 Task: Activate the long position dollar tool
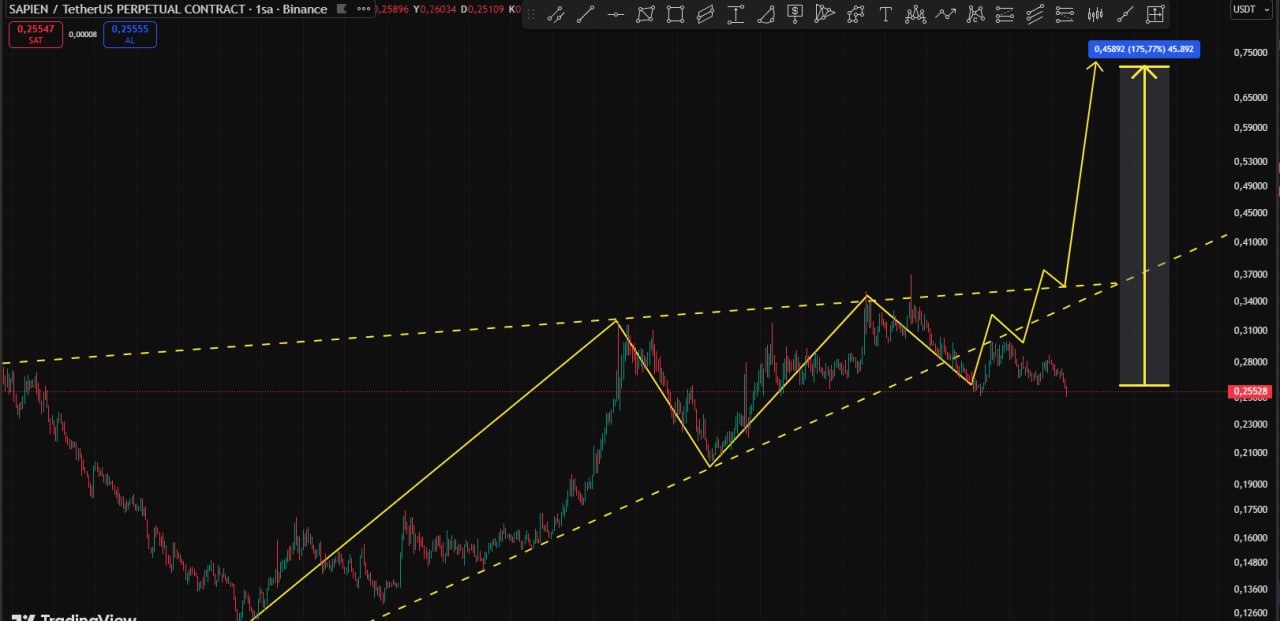coord(795,14)
